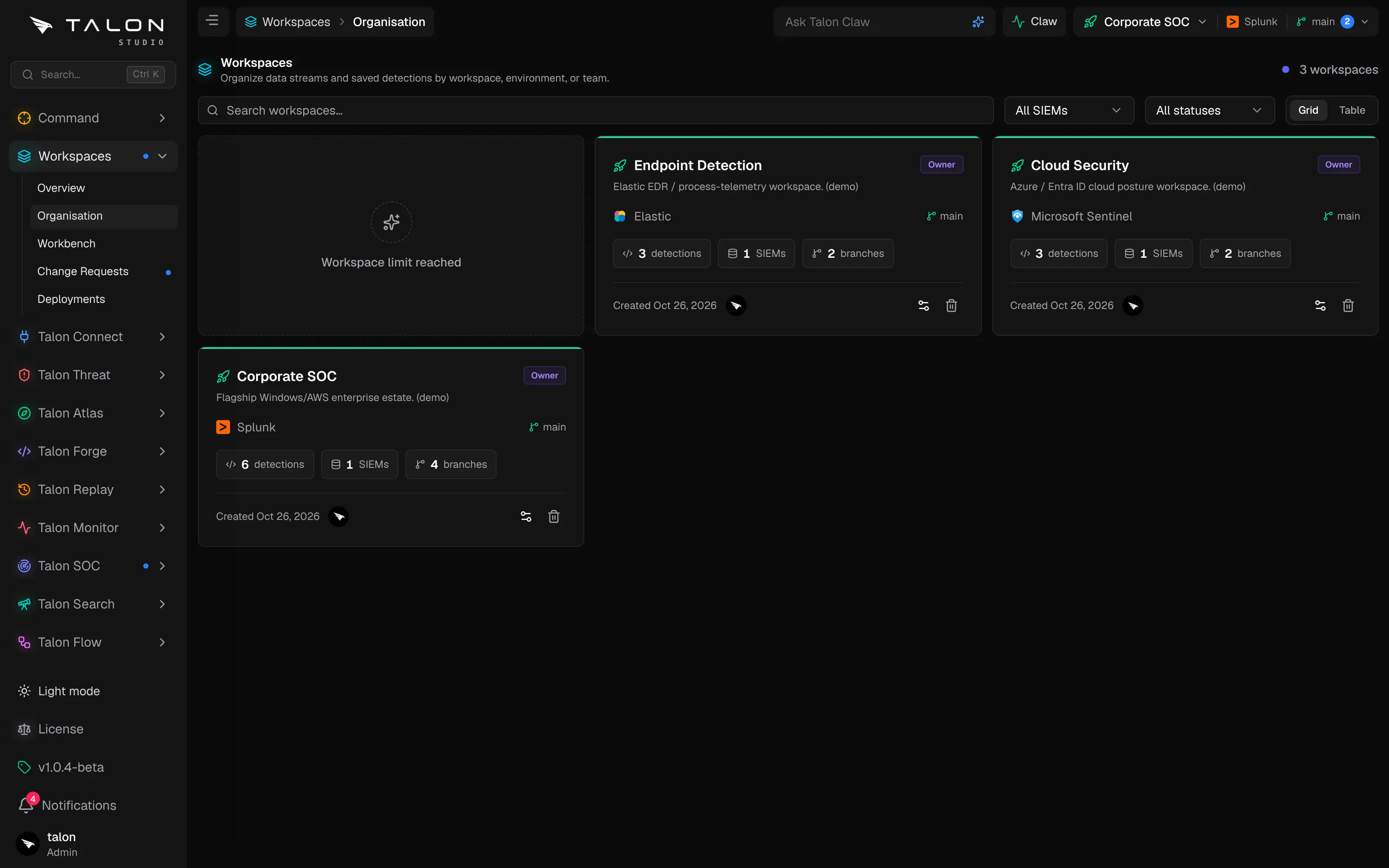
Task: Click 4 branches chip on Corporate SOC
Action: [451, 464]
